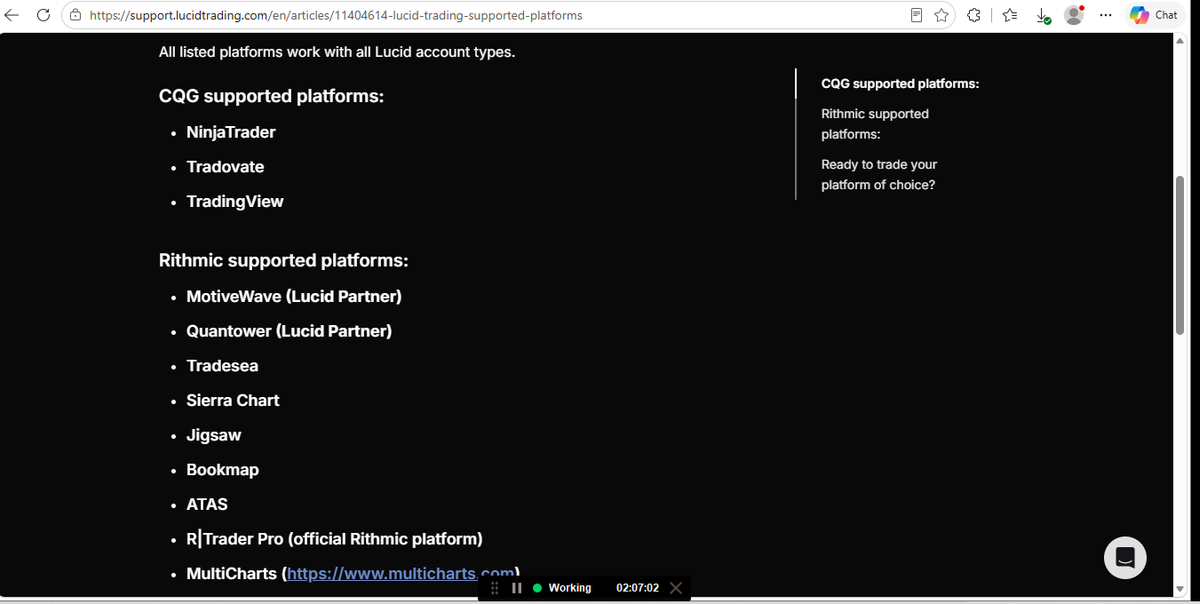Click the page's vertical scrollbar thumb
This screenshot has height=604, width=1200.
click(1181, 255)
